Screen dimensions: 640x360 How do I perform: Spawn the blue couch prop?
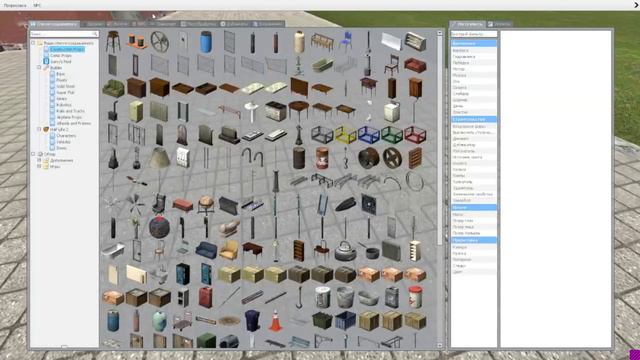click(x=206, y=251)
